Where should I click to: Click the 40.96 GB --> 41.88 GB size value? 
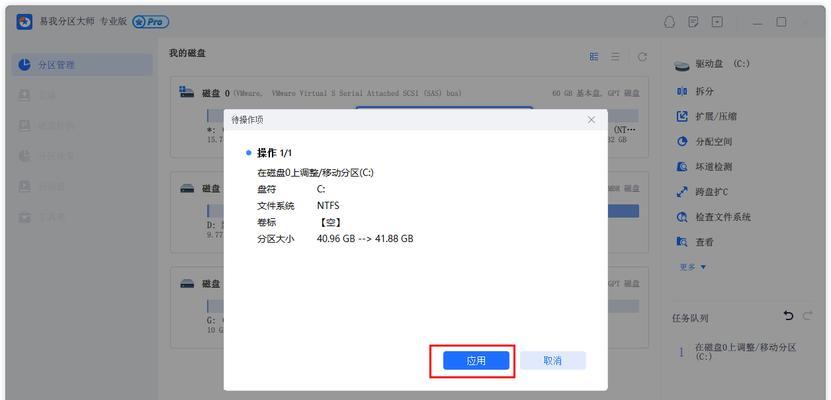tap(365, 238)
